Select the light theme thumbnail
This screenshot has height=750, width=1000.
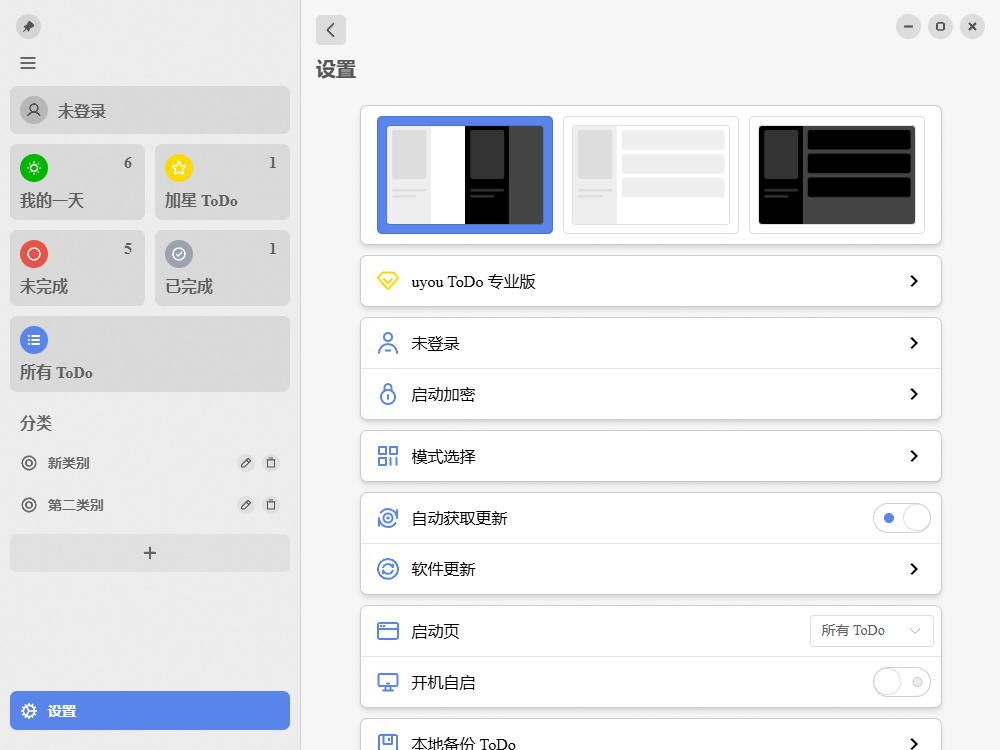(651, 174)
